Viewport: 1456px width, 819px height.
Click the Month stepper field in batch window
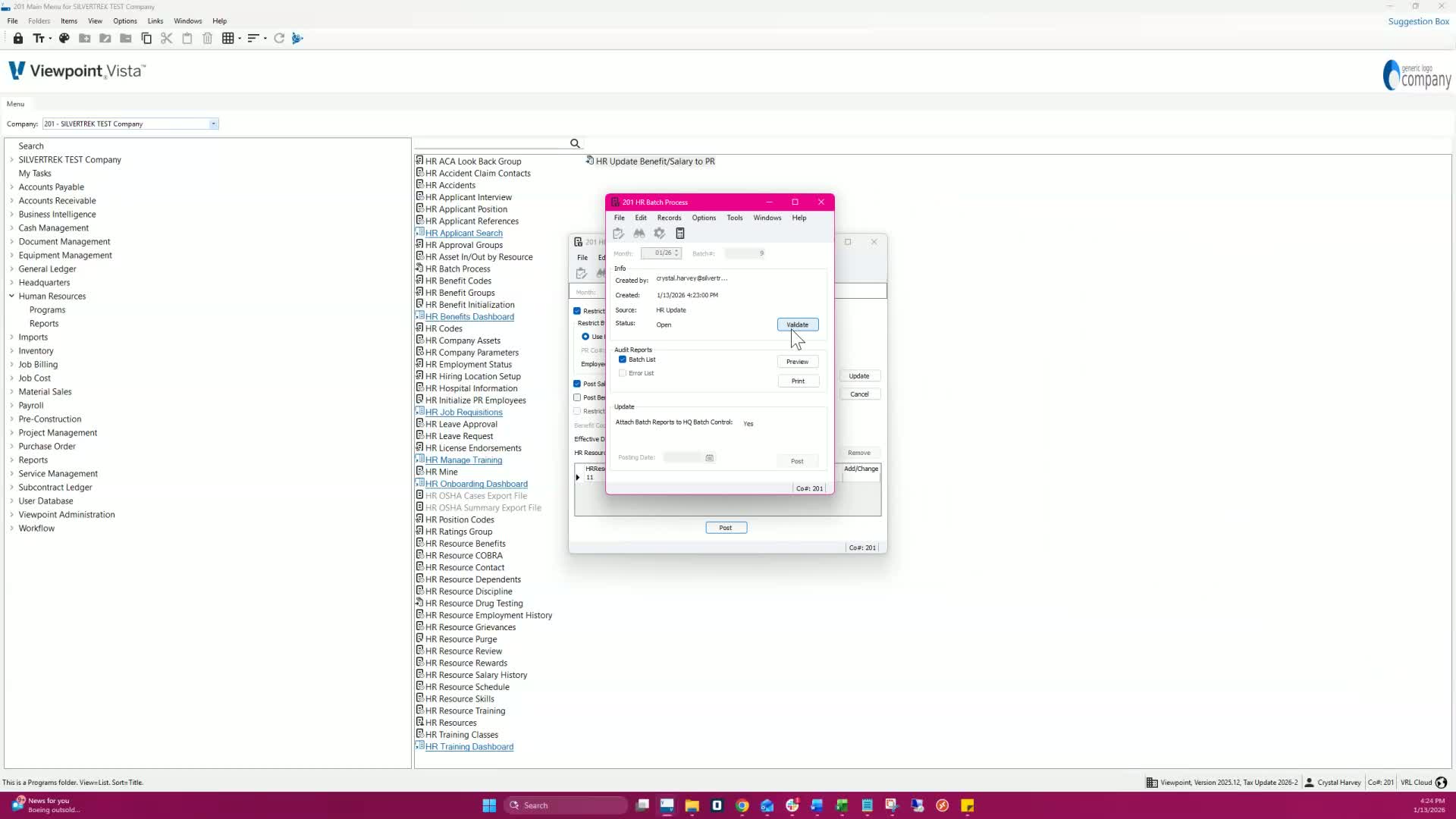pos(661,253)
